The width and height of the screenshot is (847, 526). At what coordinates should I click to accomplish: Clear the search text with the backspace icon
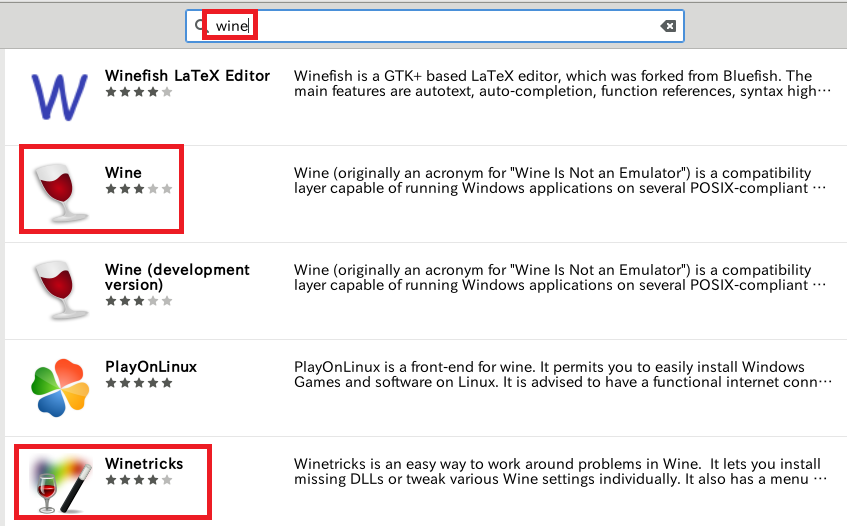pos(668,26)
